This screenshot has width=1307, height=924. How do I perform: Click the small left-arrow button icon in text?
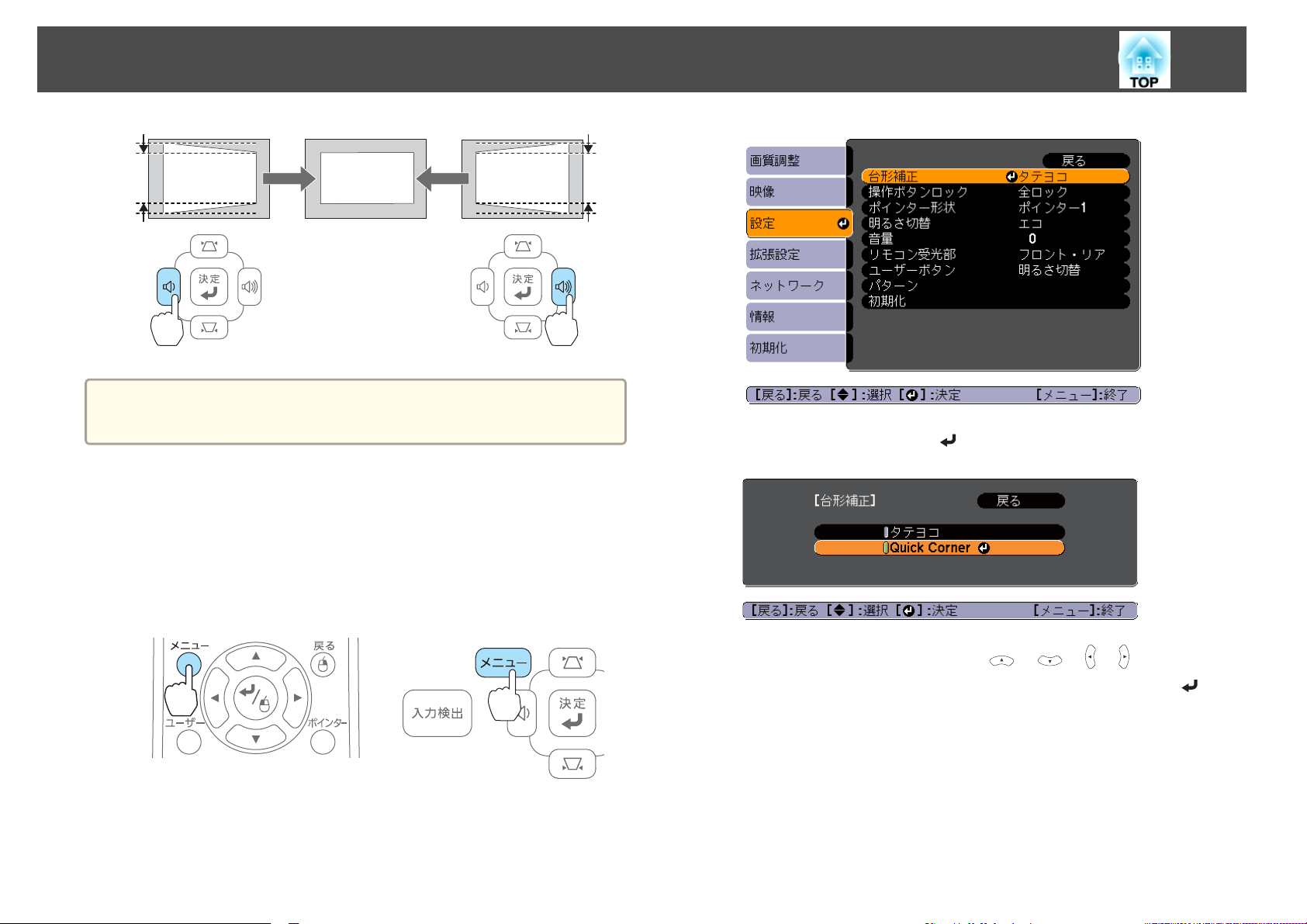click(1091, 657)
